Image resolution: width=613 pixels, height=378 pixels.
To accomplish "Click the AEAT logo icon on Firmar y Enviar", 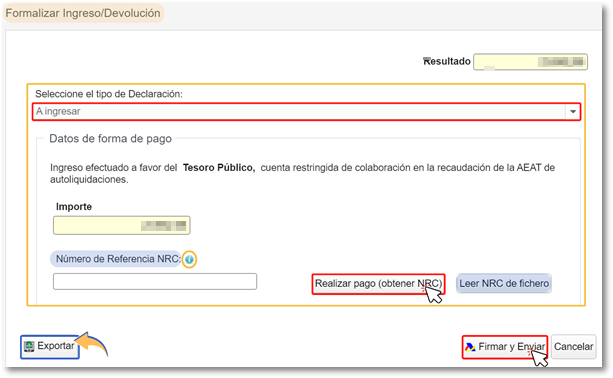I will point(470,347).
